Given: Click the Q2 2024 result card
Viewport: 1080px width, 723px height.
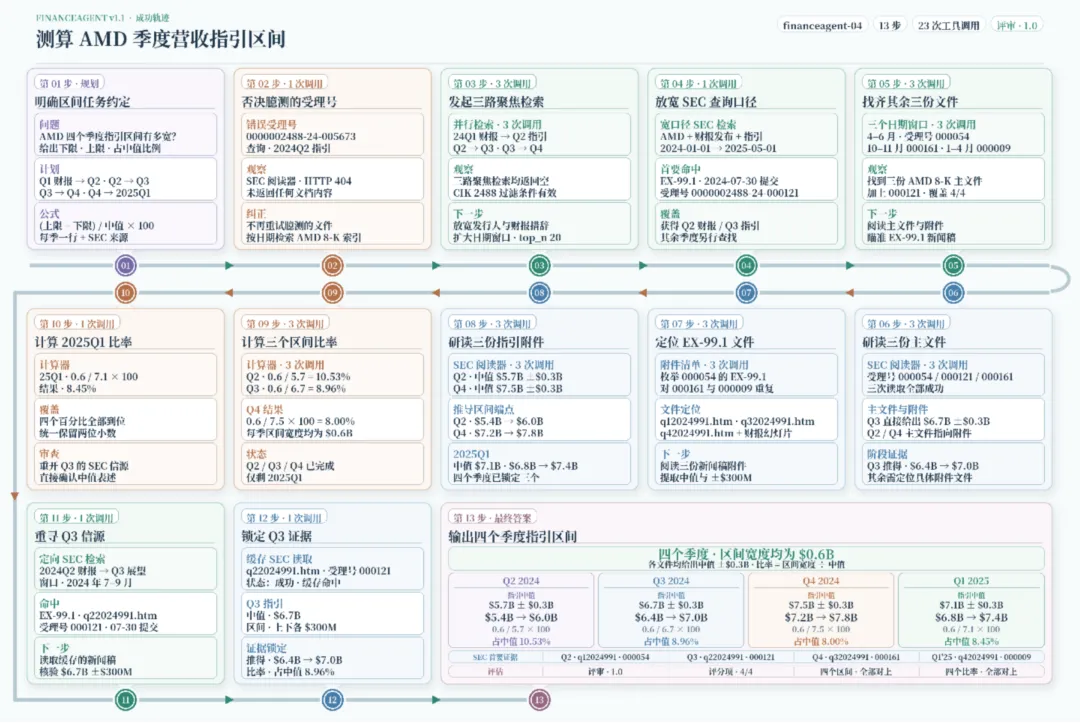Looking at the screenshot, I should tap(521, 610).
